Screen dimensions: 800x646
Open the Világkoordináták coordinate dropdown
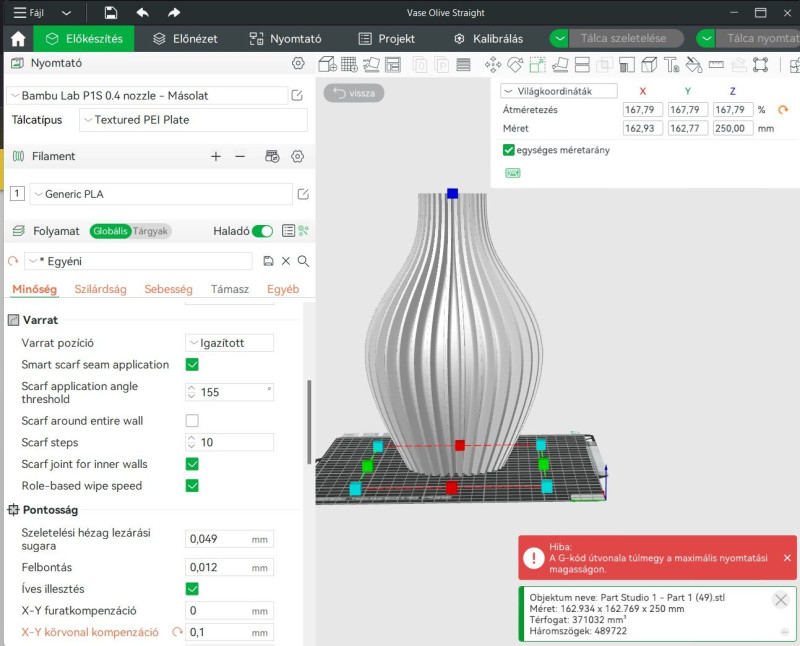click(x=559, y=91)
